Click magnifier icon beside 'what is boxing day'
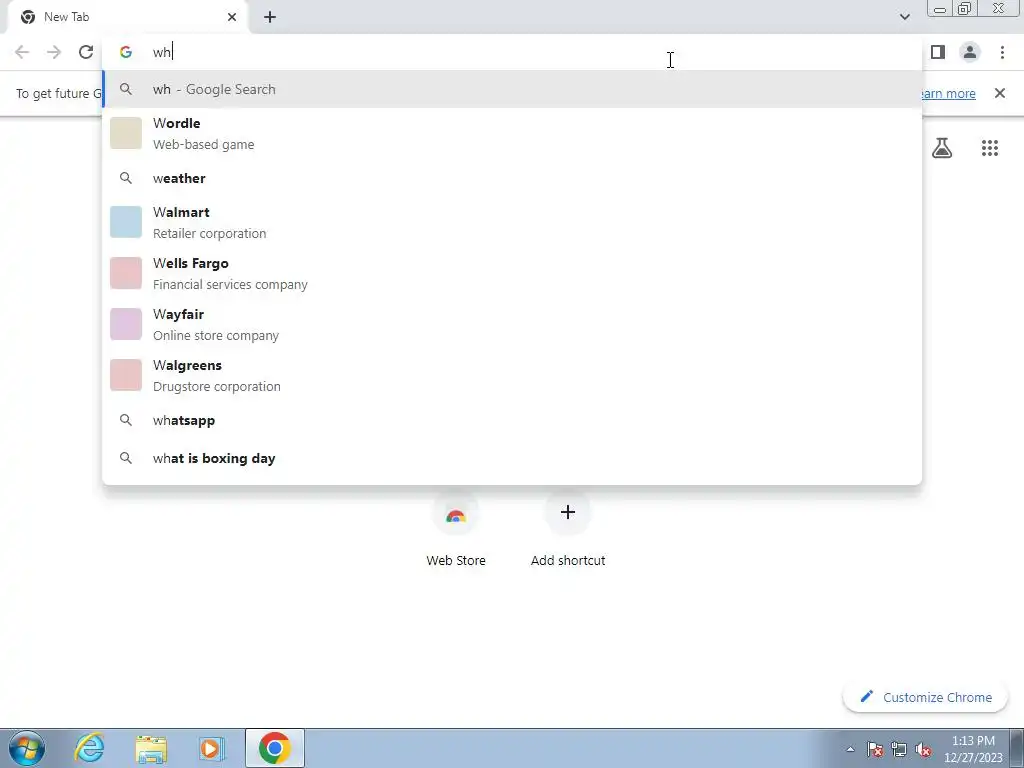Screen dimensions: 1024x768 [x=126, y=458]
